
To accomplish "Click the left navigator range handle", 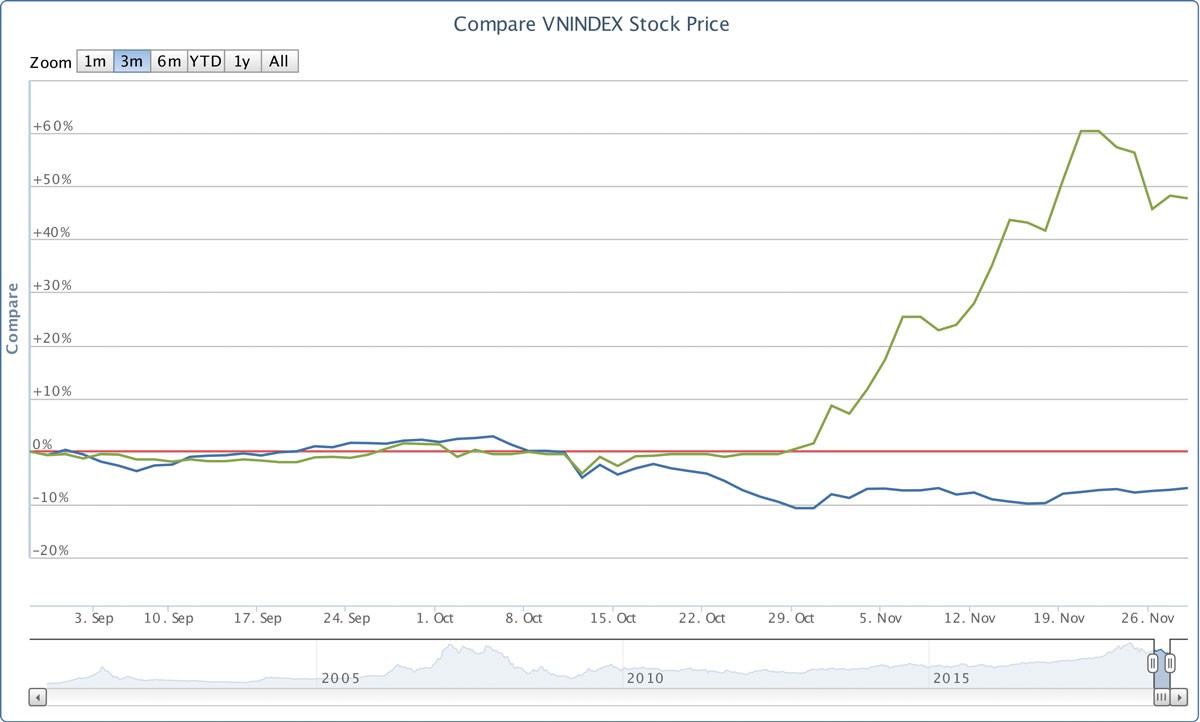I will coord(1152,661).
